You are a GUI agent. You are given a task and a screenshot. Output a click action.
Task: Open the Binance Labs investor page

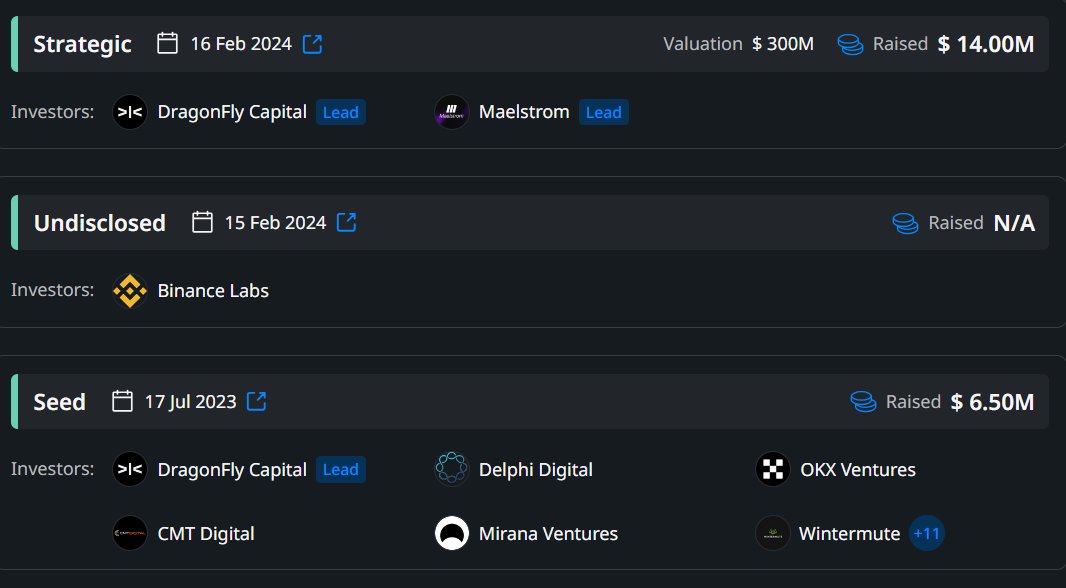coord(213,291)
